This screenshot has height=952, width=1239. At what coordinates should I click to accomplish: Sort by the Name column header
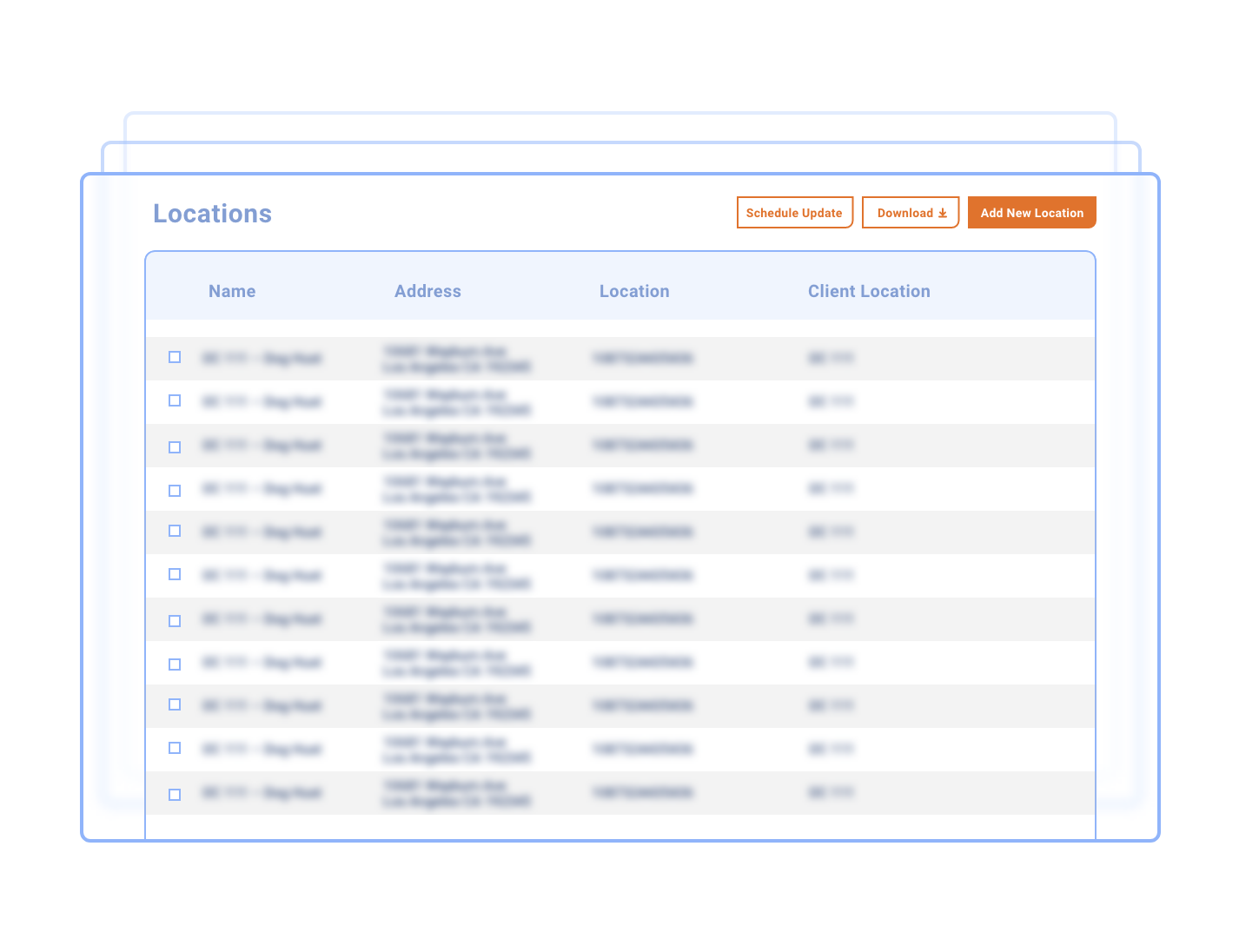[x=232, y=292]
